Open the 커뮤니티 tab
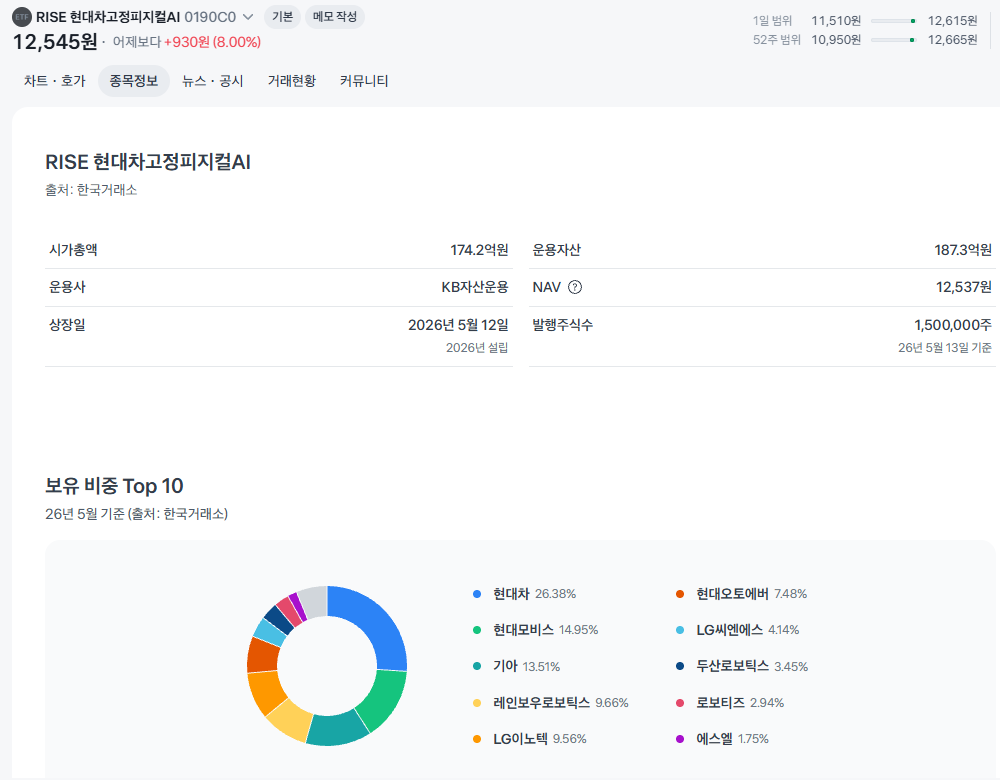This screenshot has height=780, width=1000. point(364,81)
